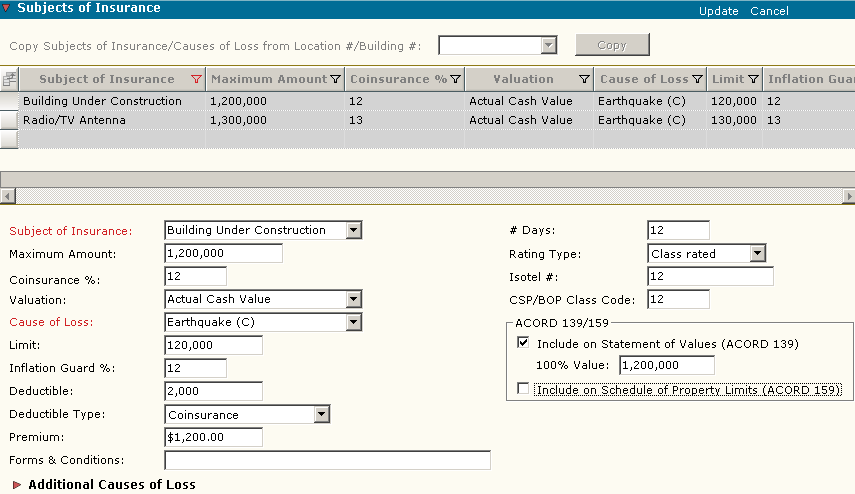855x494 pixels.
Task: Click the Subject of Insurance column filter icon
Action: [196, 79]
